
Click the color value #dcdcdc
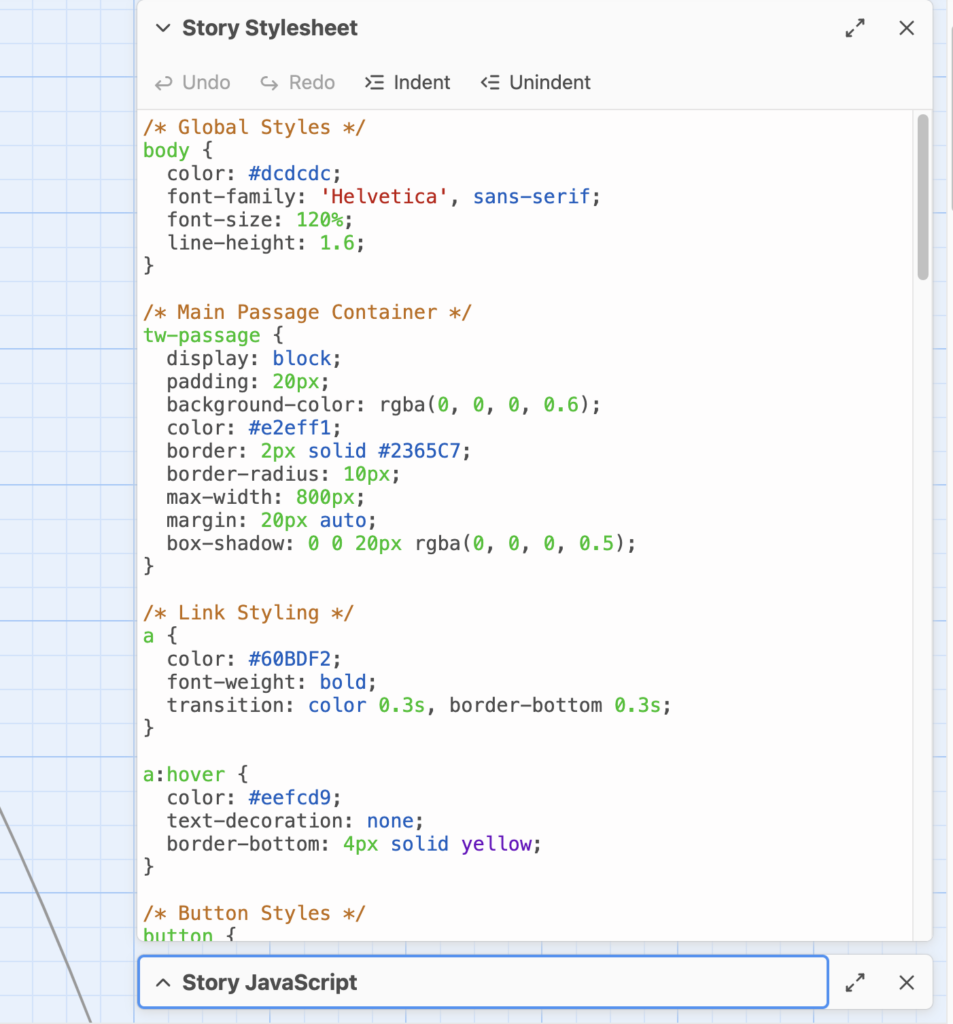[x=290, y=174]
